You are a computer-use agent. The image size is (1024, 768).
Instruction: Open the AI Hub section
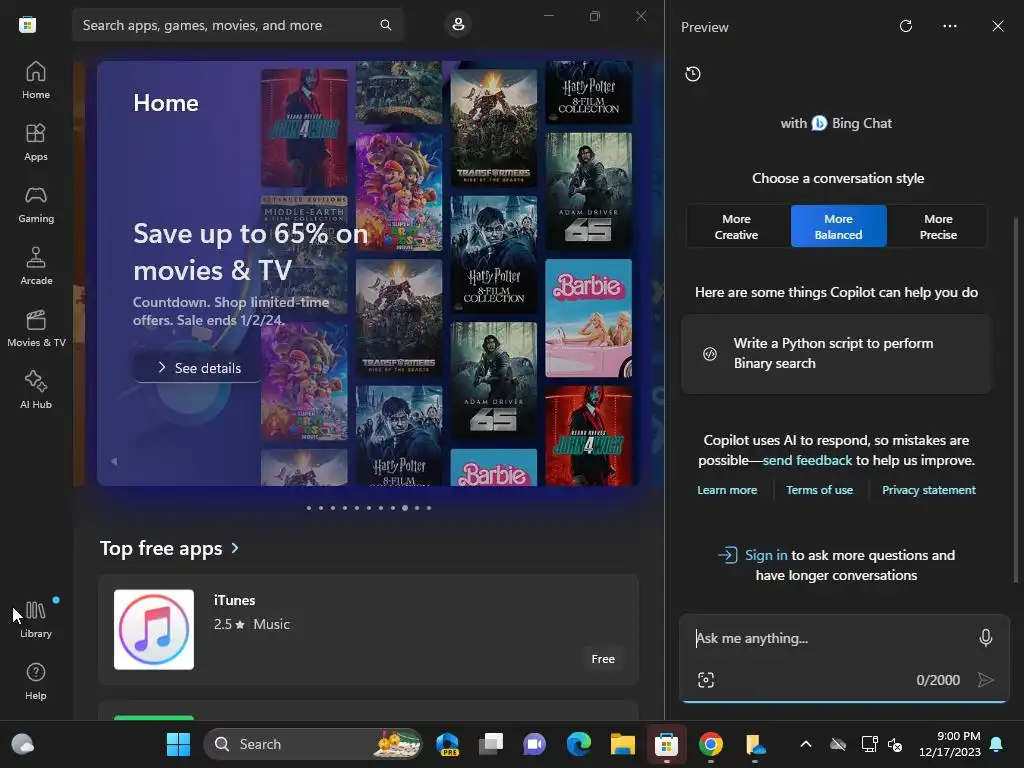pos(36,390)
